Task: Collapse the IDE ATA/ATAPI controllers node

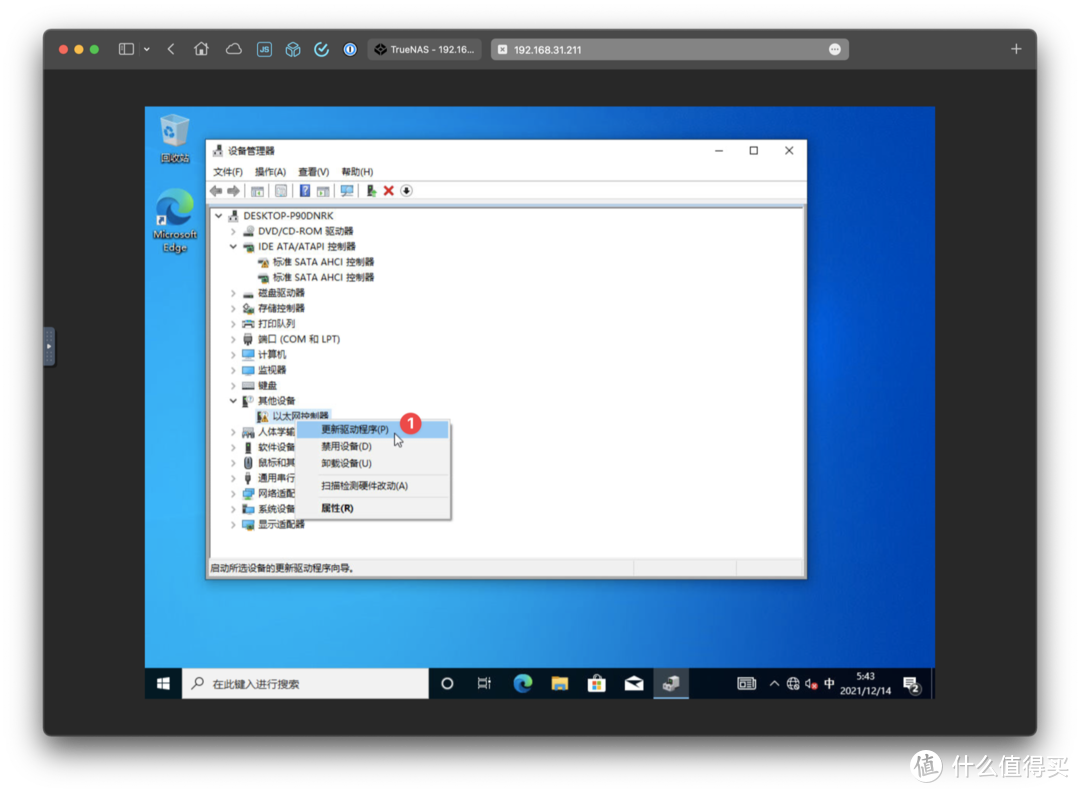Action: (x=234, y=246)
